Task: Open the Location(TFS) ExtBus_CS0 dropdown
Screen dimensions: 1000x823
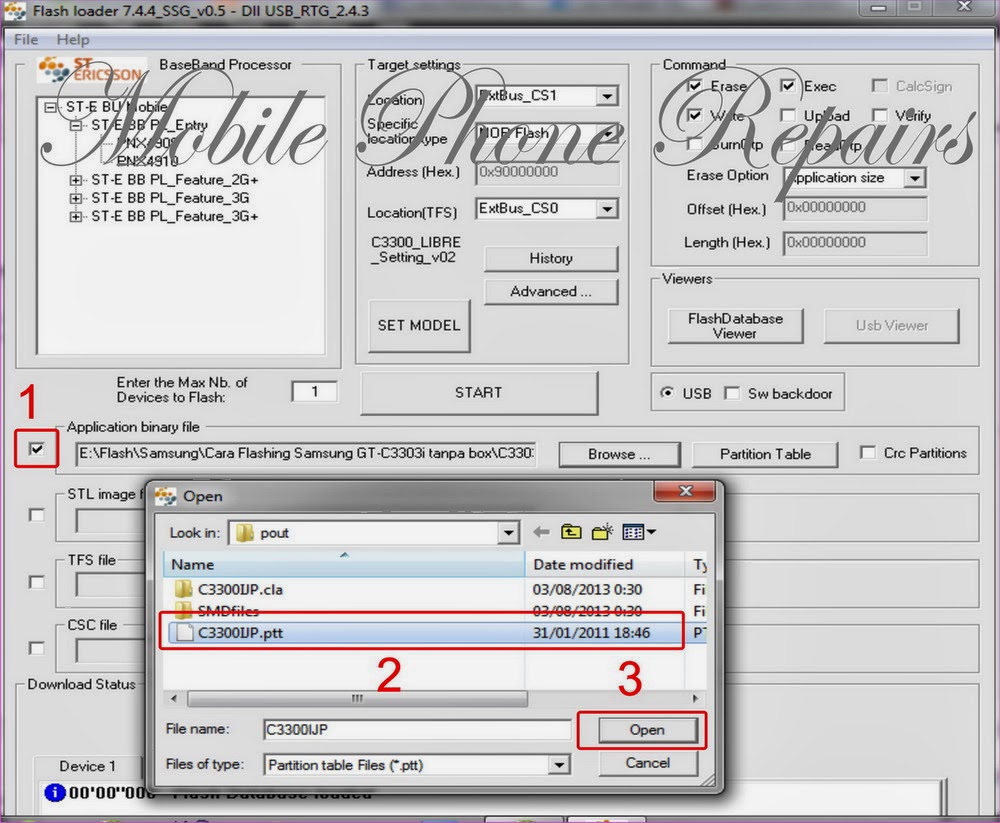Action: pyautogui.click(x=607, y=209)
